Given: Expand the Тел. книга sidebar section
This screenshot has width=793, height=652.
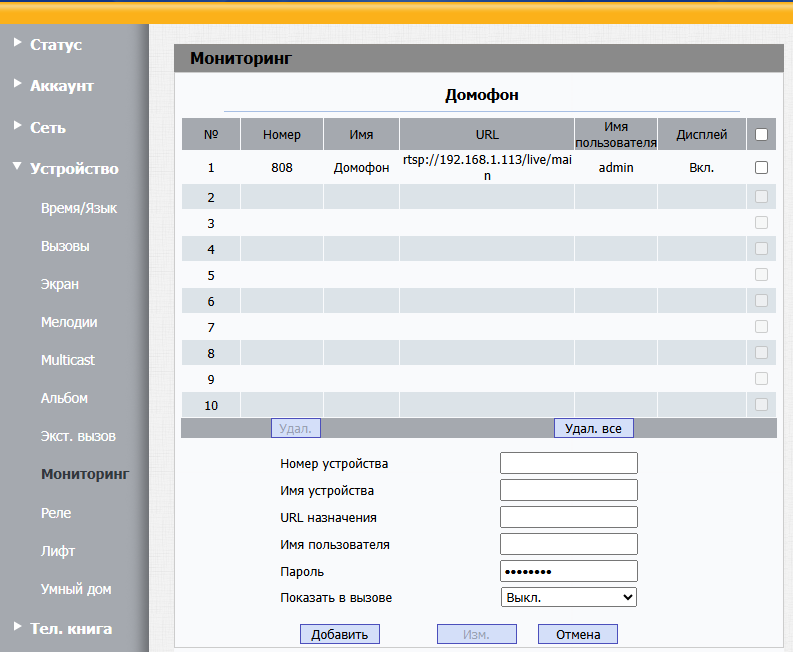Looking at the screenshot, I should point(70,628).
